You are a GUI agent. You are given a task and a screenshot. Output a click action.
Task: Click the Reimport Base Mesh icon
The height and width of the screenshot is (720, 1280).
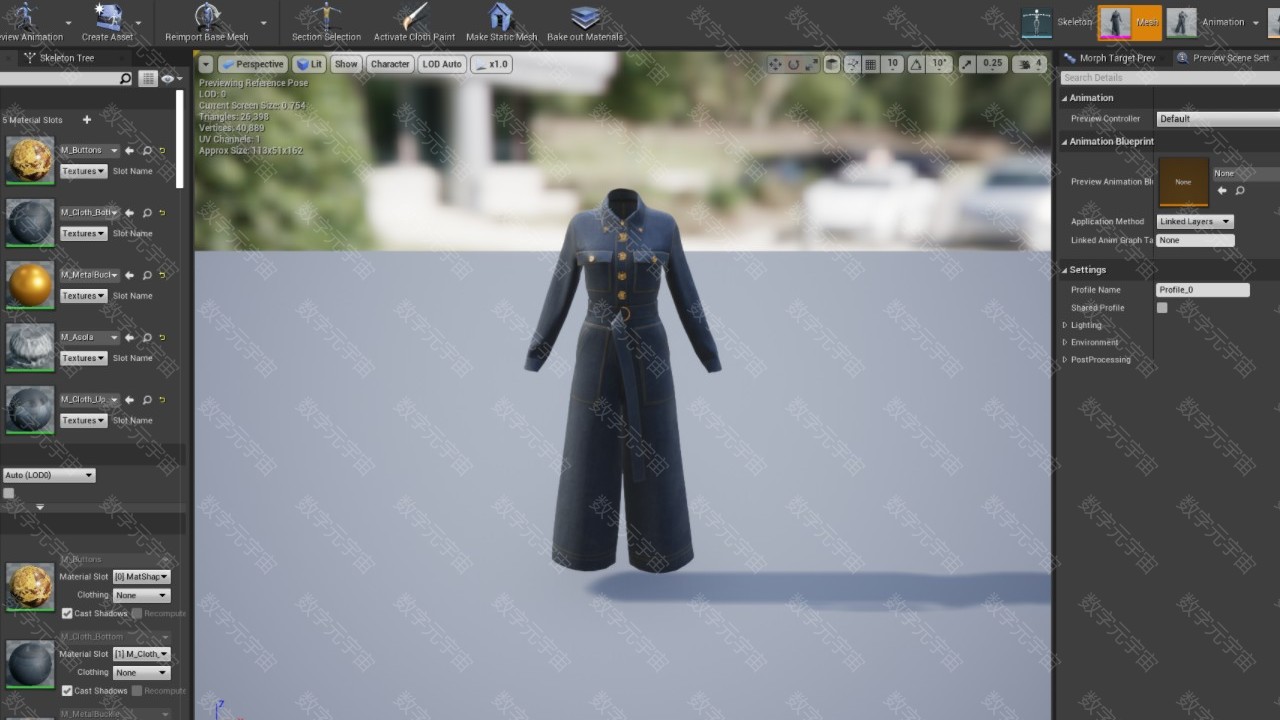(x=207, y=16)
